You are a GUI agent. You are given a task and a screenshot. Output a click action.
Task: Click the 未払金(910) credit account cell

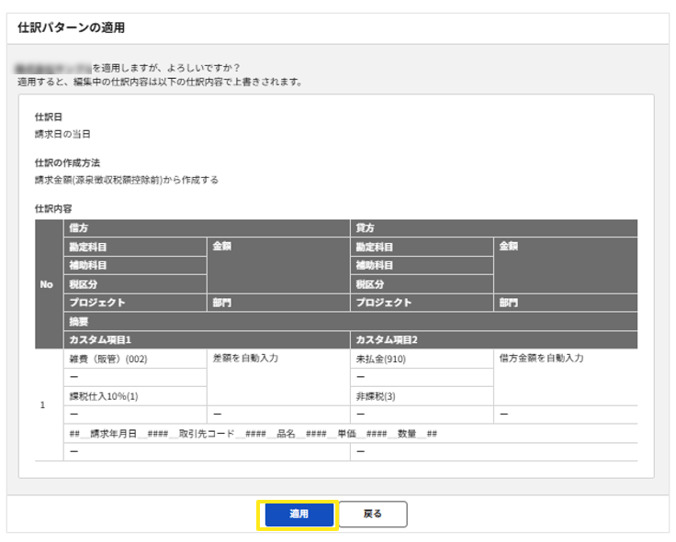point(422,359)
